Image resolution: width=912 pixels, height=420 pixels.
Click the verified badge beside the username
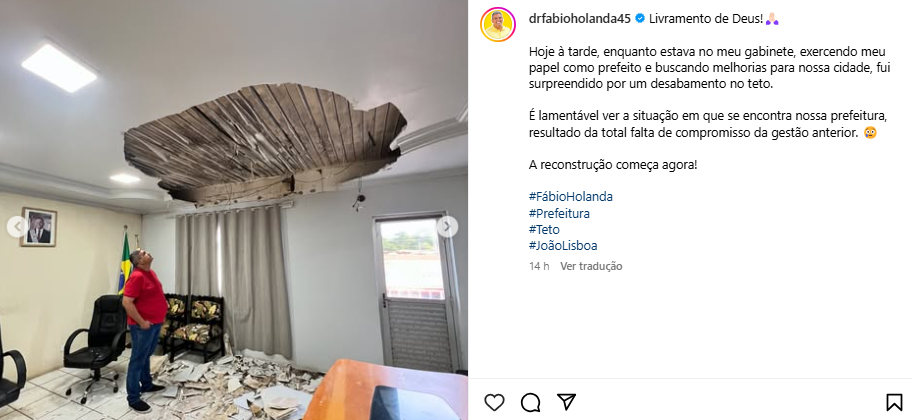pos(639,19)
